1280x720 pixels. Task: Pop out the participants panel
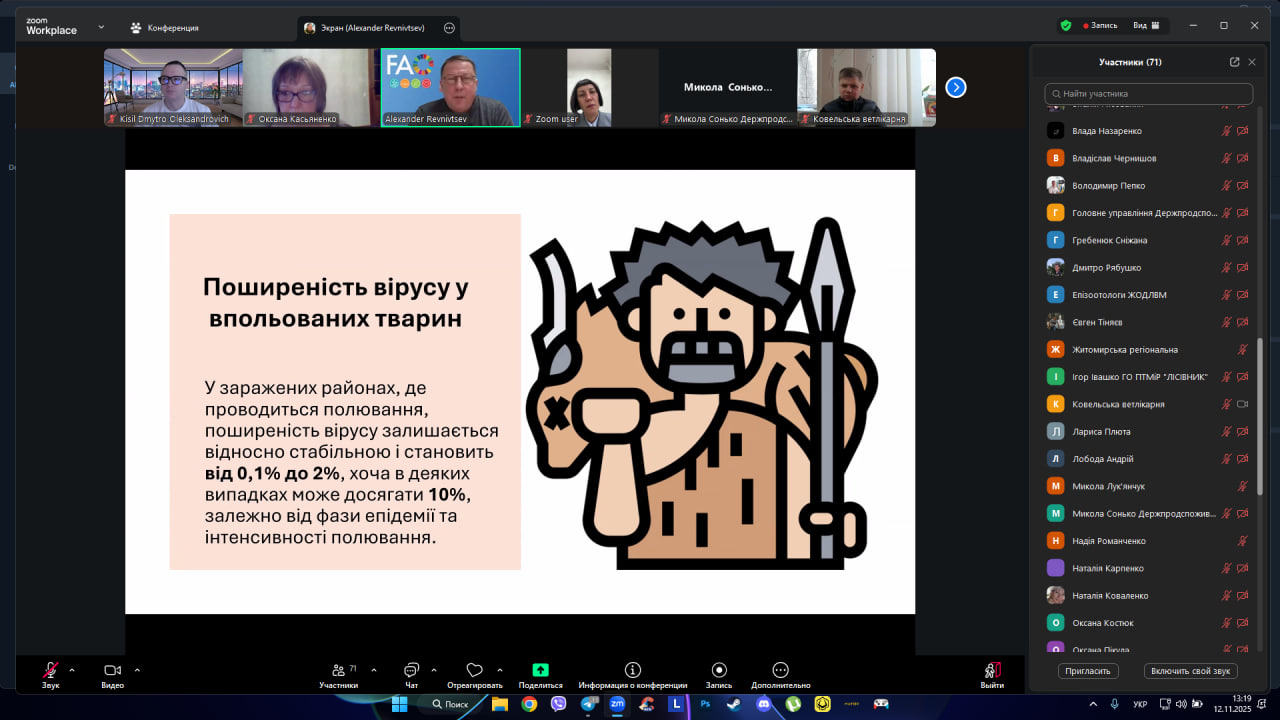coord(1234,62)
